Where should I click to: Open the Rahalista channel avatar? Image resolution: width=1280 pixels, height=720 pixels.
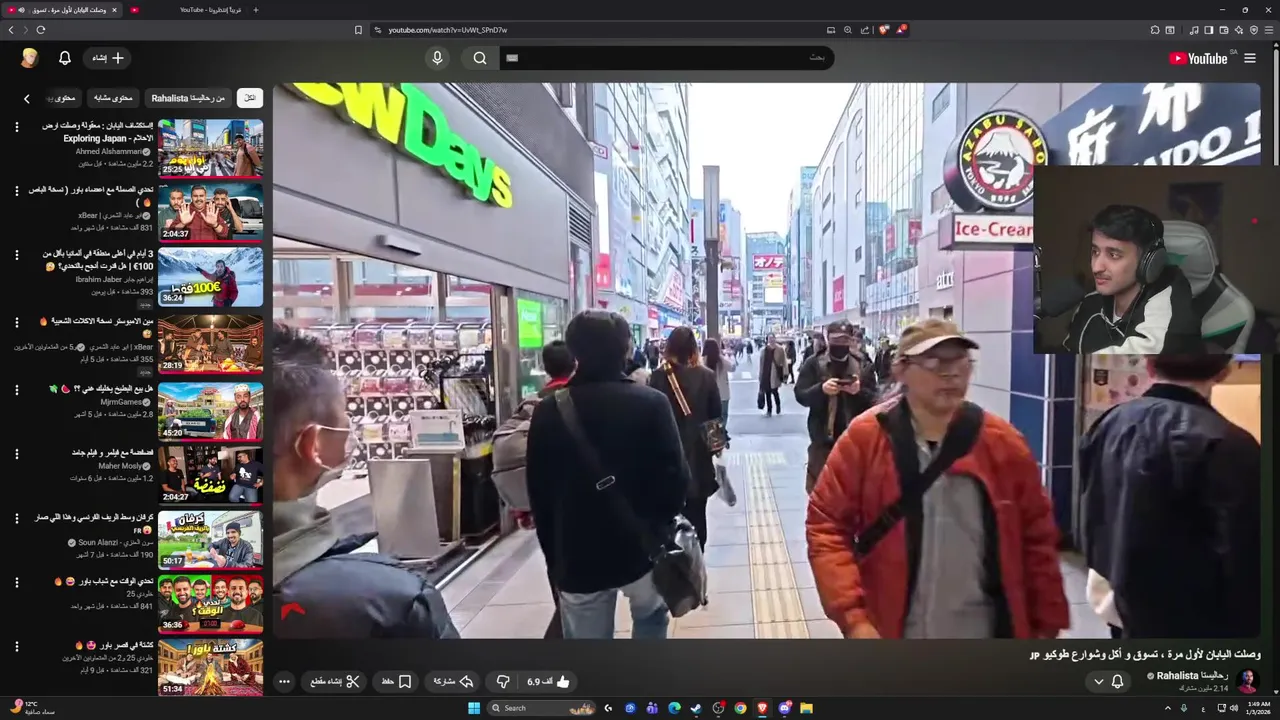(1247, 681)
